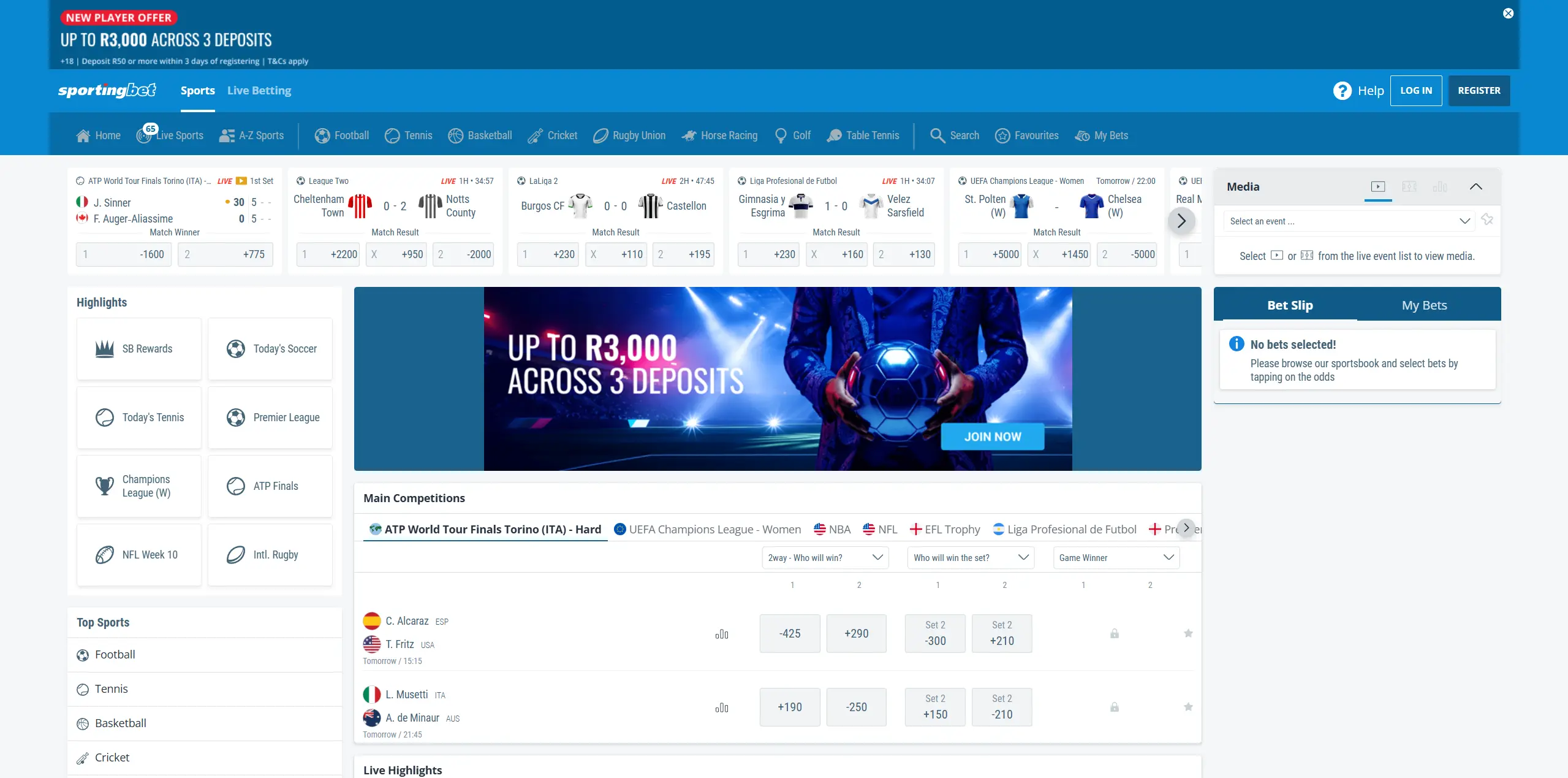Open statistics icon for Alcaraz vs Fritz

coord(722,634)
